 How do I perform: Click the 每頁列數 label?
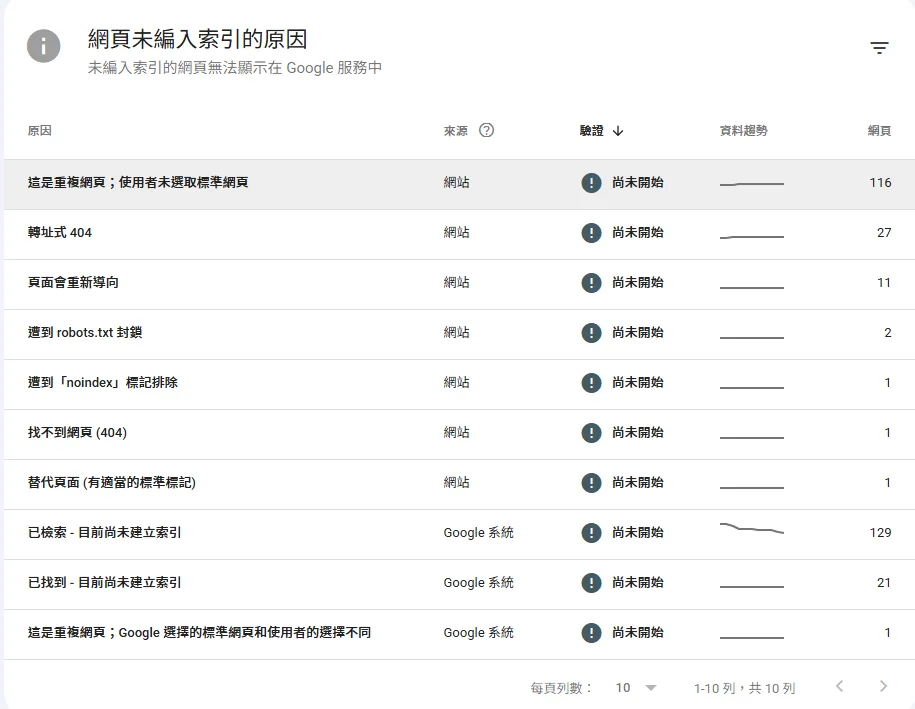pyautogui.click(x=561, y=689)
